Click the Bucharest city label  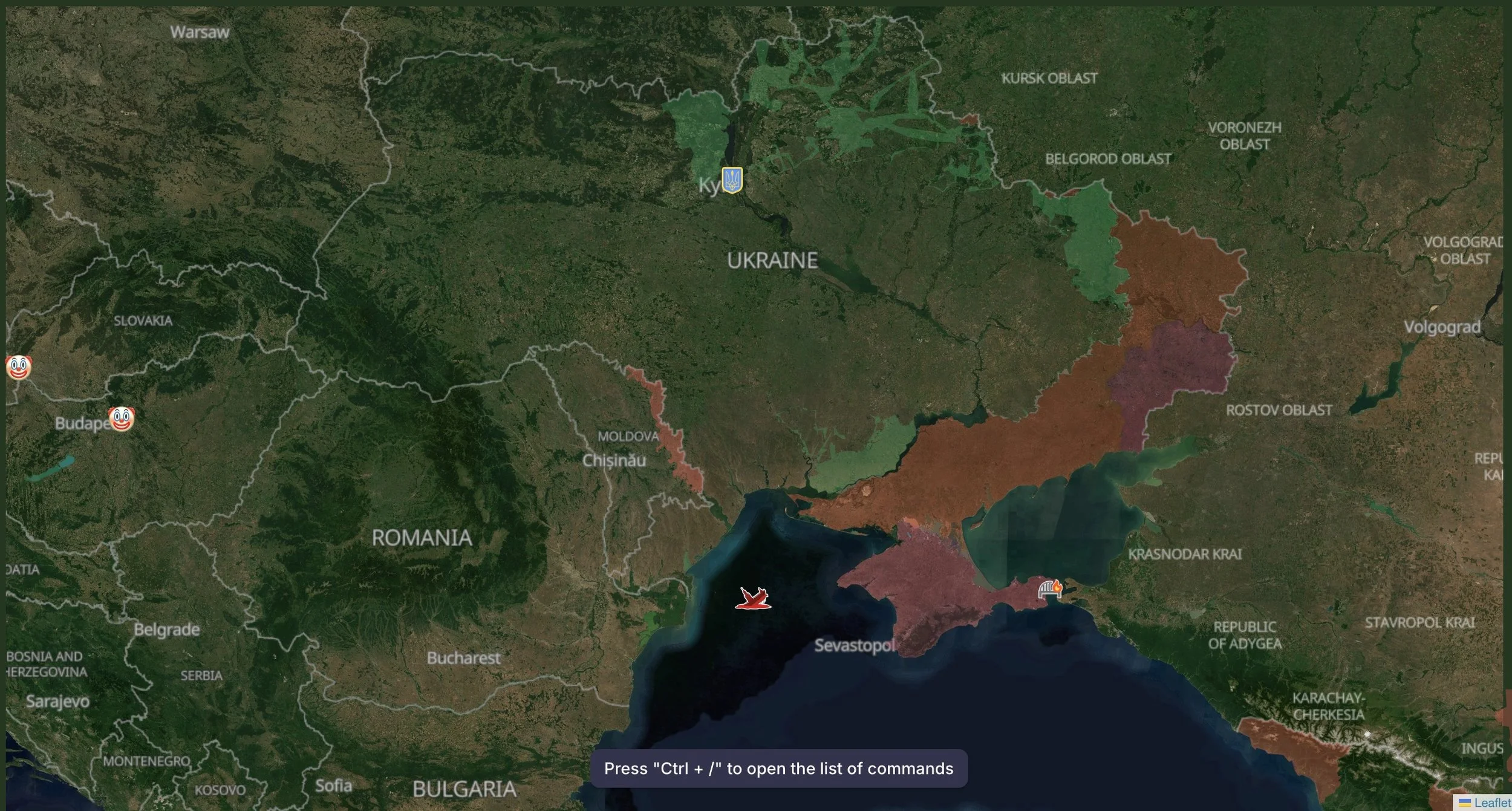[x=463, y=658]
